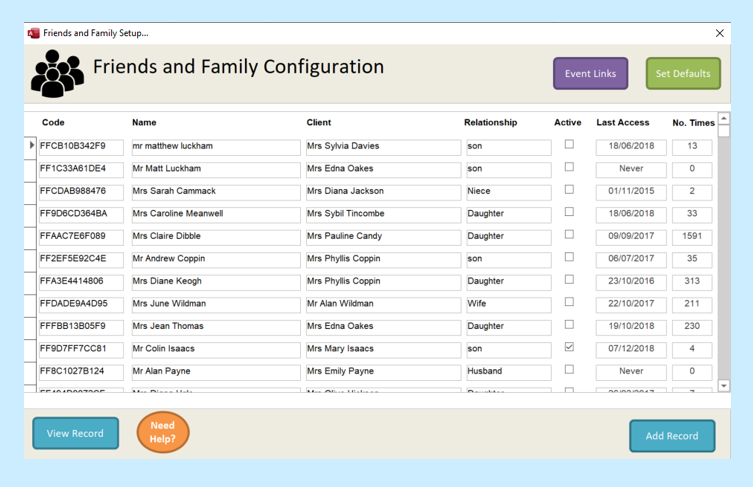Click the relationship field Wife
This screenshot has height=487, width=753.
(x=509, y=305)
